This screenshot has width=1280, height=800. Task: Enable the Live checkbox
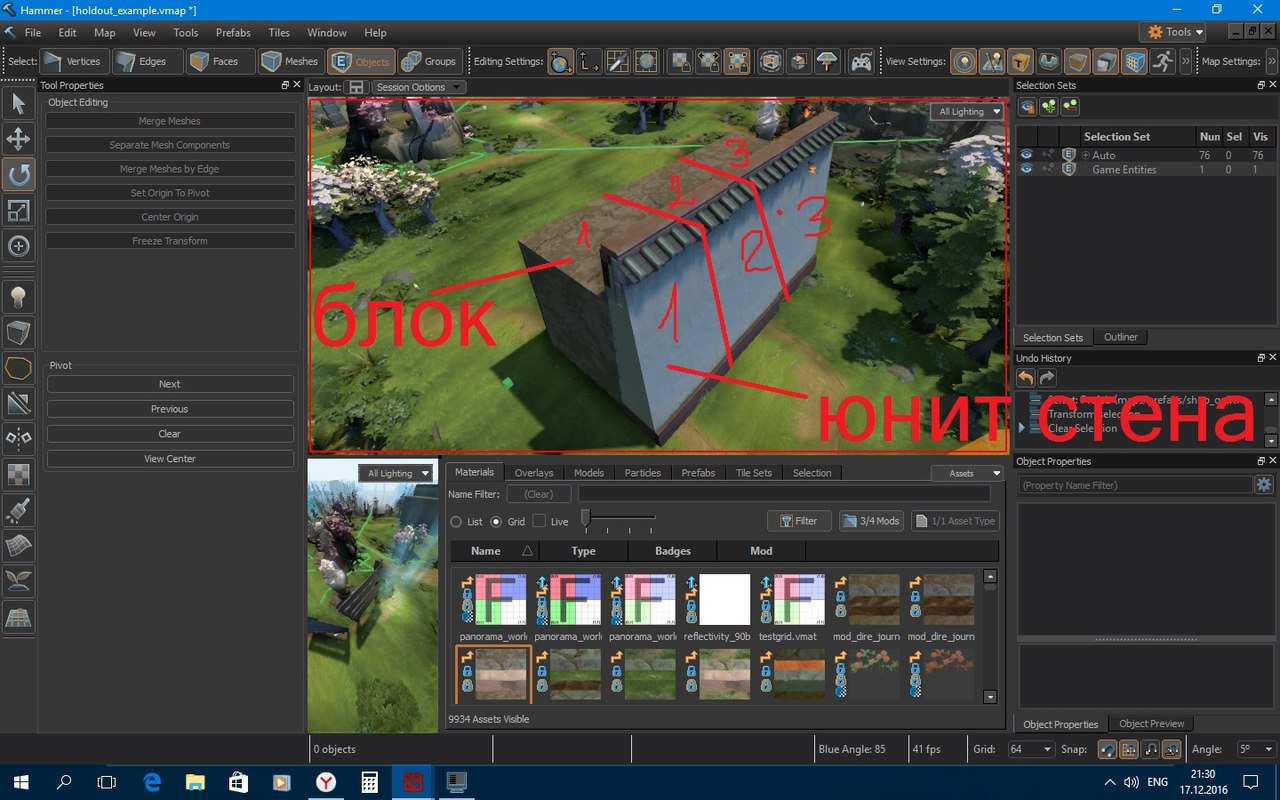[540, 522]
